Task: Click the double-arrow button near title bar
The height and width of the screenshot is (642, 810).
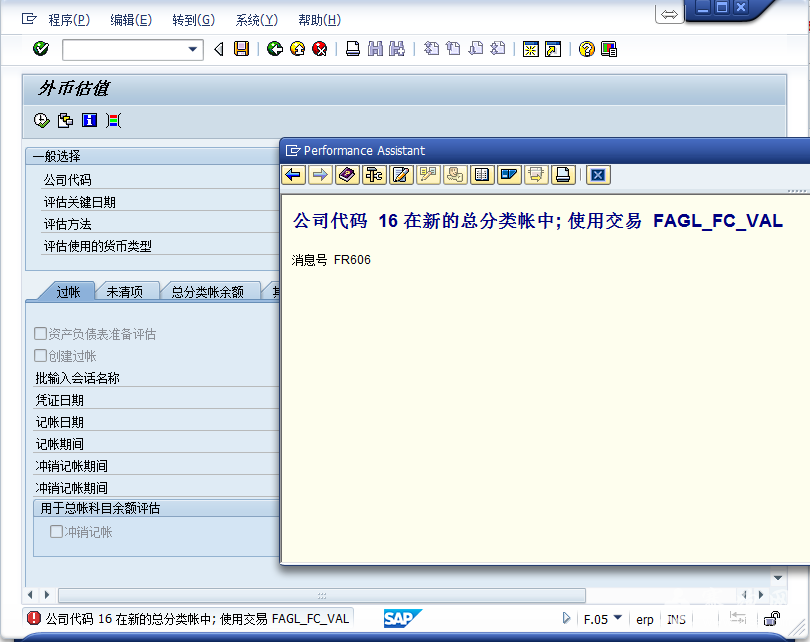Action: (669, 14)
